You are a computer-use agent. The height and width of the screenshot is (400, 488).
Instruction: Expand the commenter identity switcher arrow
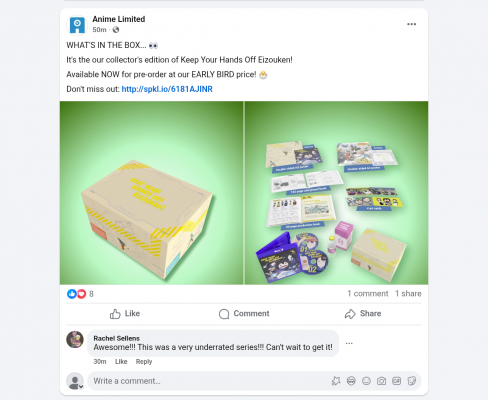click(x=81, y=387)
